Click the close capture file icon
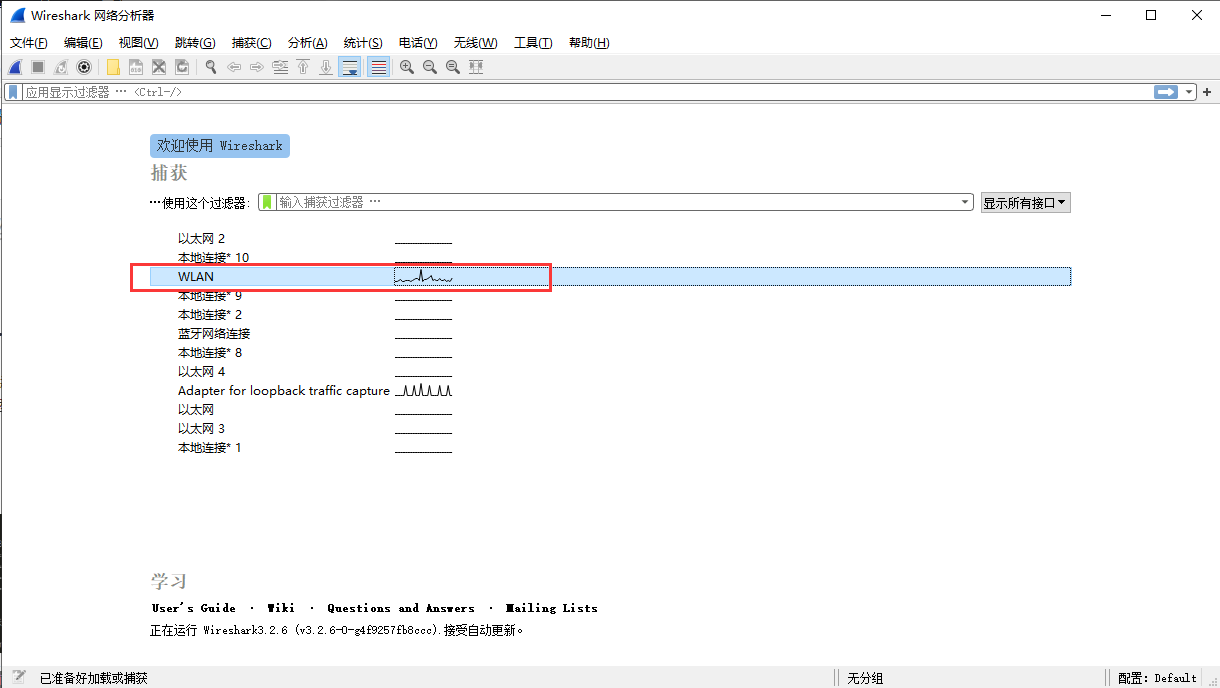This screenshot has height=688, width=1220. [159, 67]
